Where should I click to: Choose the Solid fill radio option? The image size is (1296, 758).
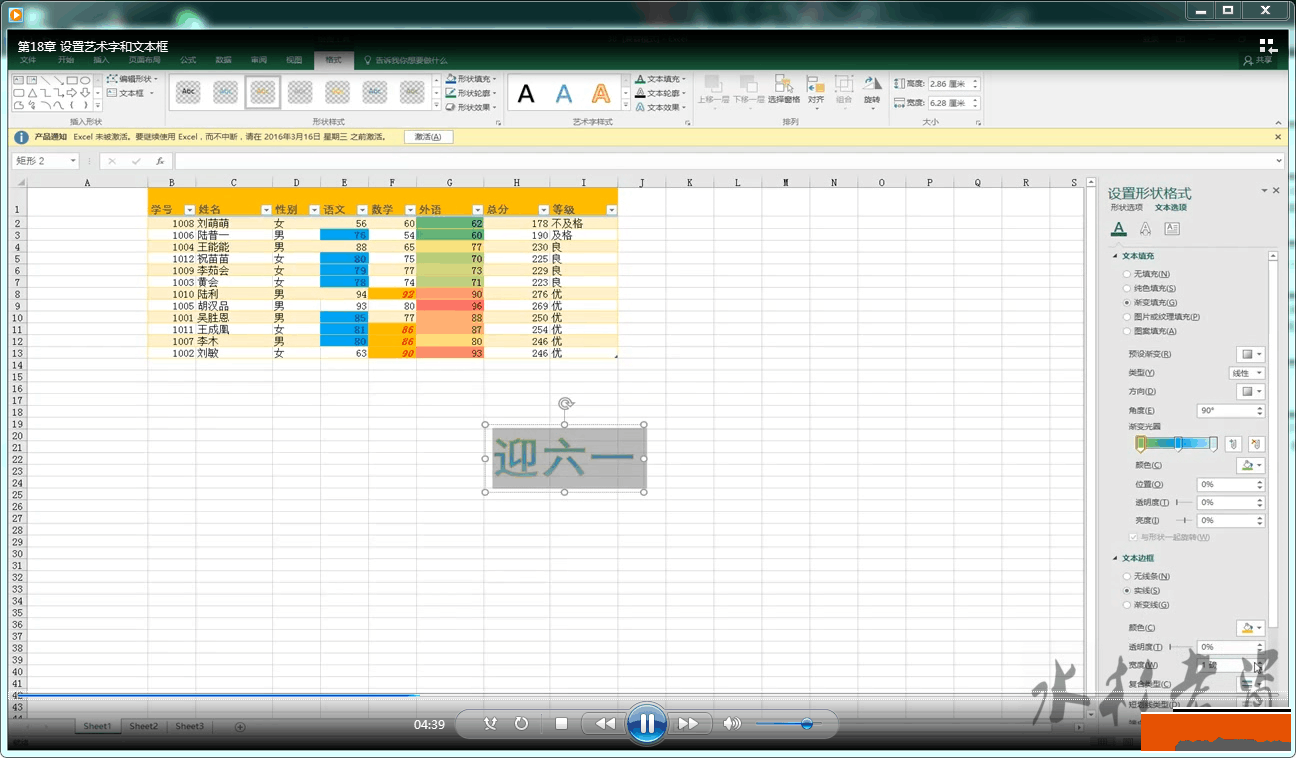(1128, 288)
